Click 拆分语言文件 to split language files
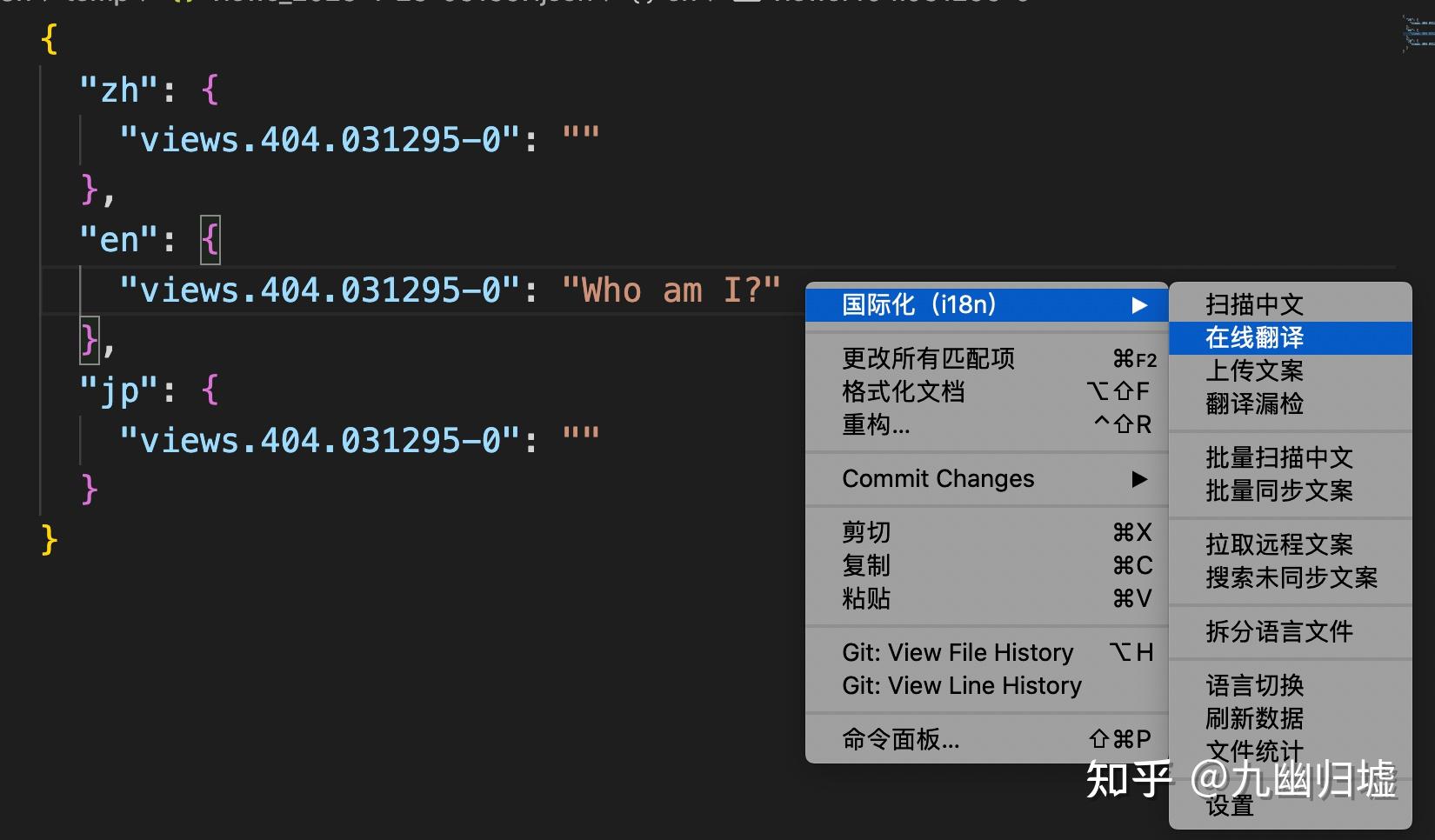1435x840 pixels. [1277, 632]
